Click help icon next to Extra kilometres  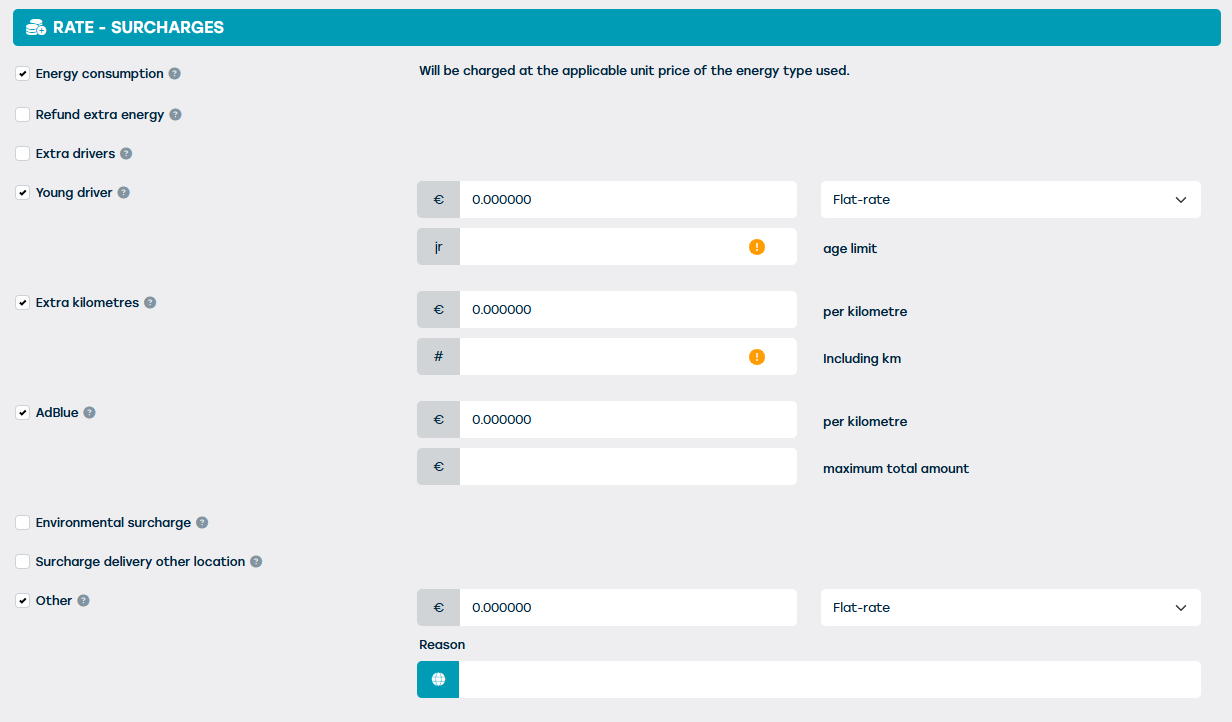[150, 303]
